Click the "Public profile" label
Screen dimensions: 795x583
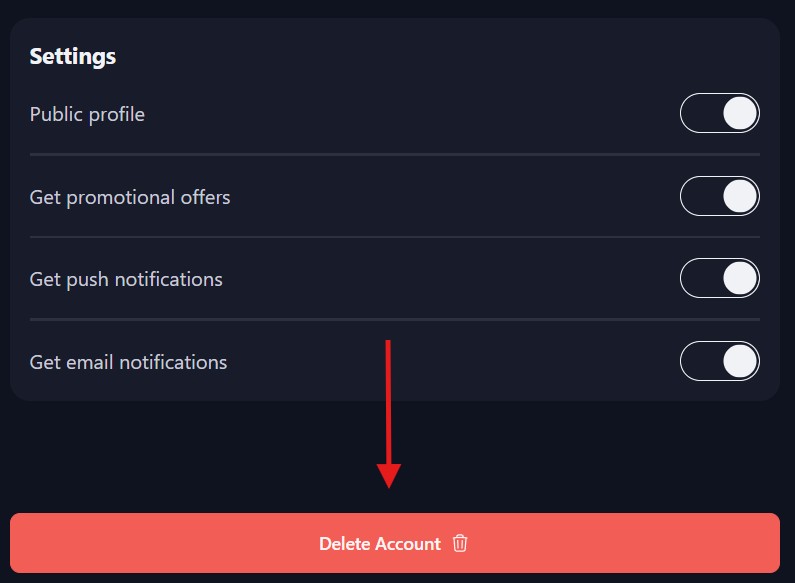coord(87,115)
